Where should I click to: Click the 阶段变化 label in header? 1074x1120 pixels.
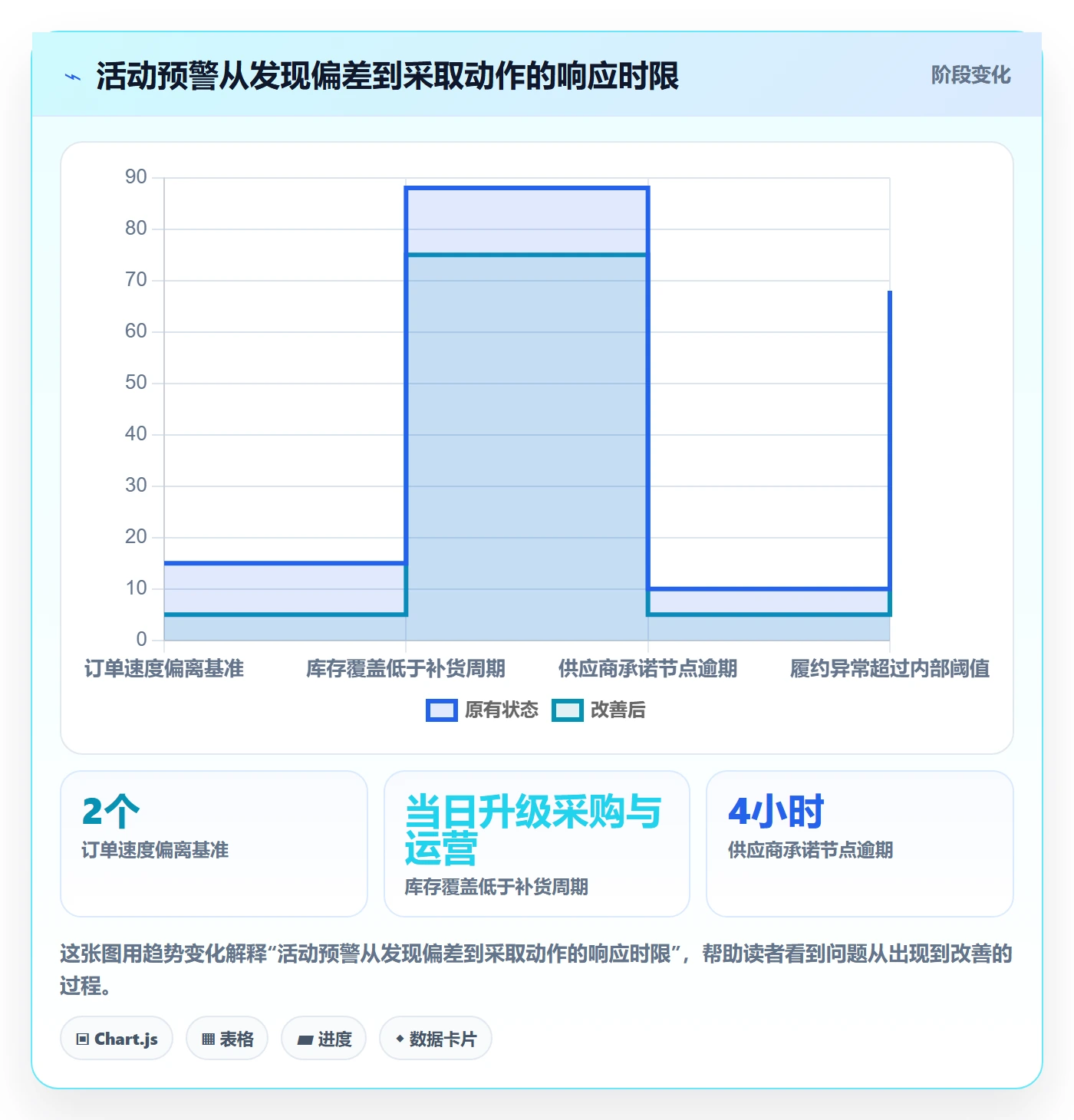coord(970,75)
